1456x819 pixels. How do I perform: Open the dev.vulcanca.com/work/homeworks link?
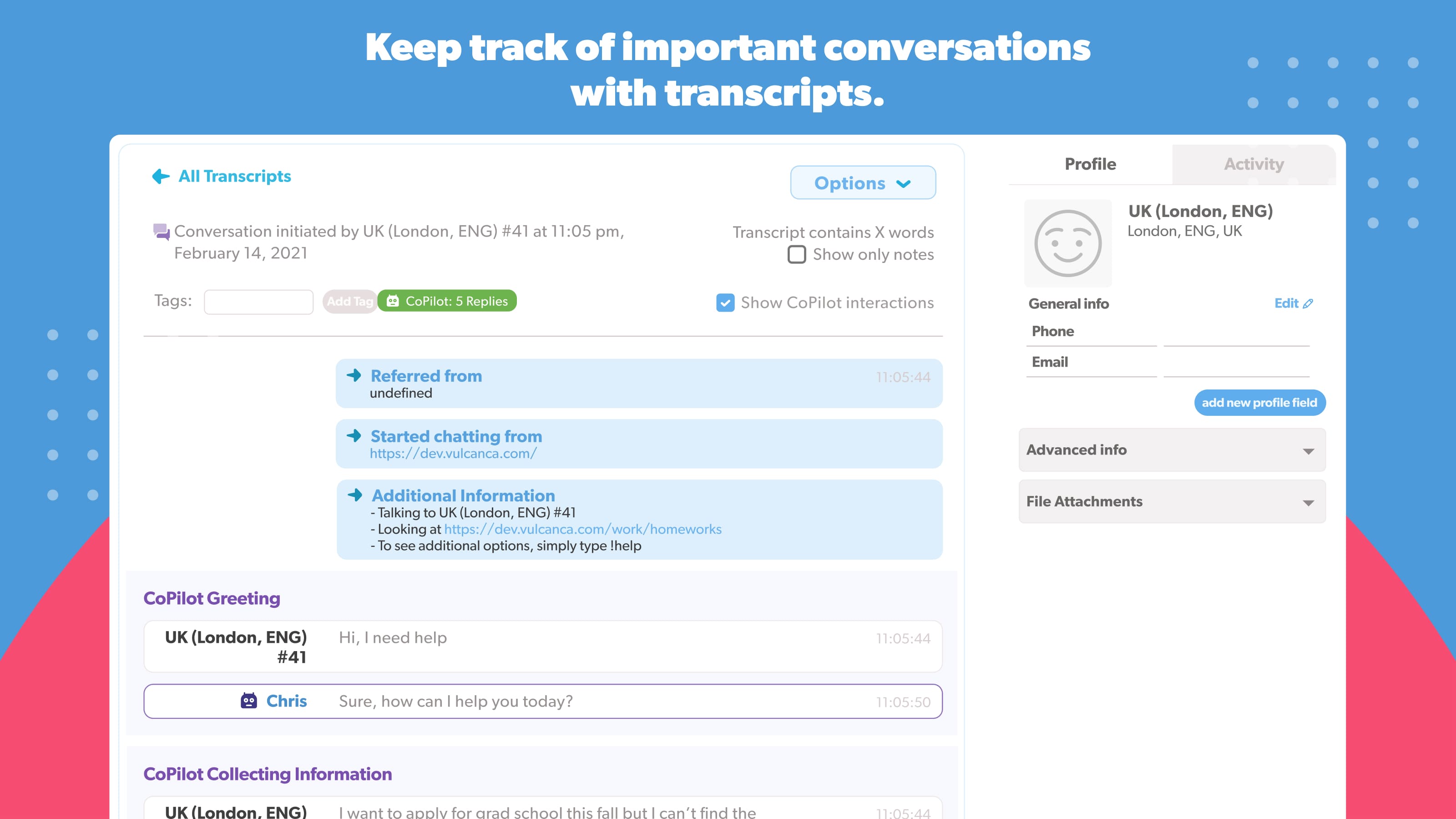pos(583,529)
